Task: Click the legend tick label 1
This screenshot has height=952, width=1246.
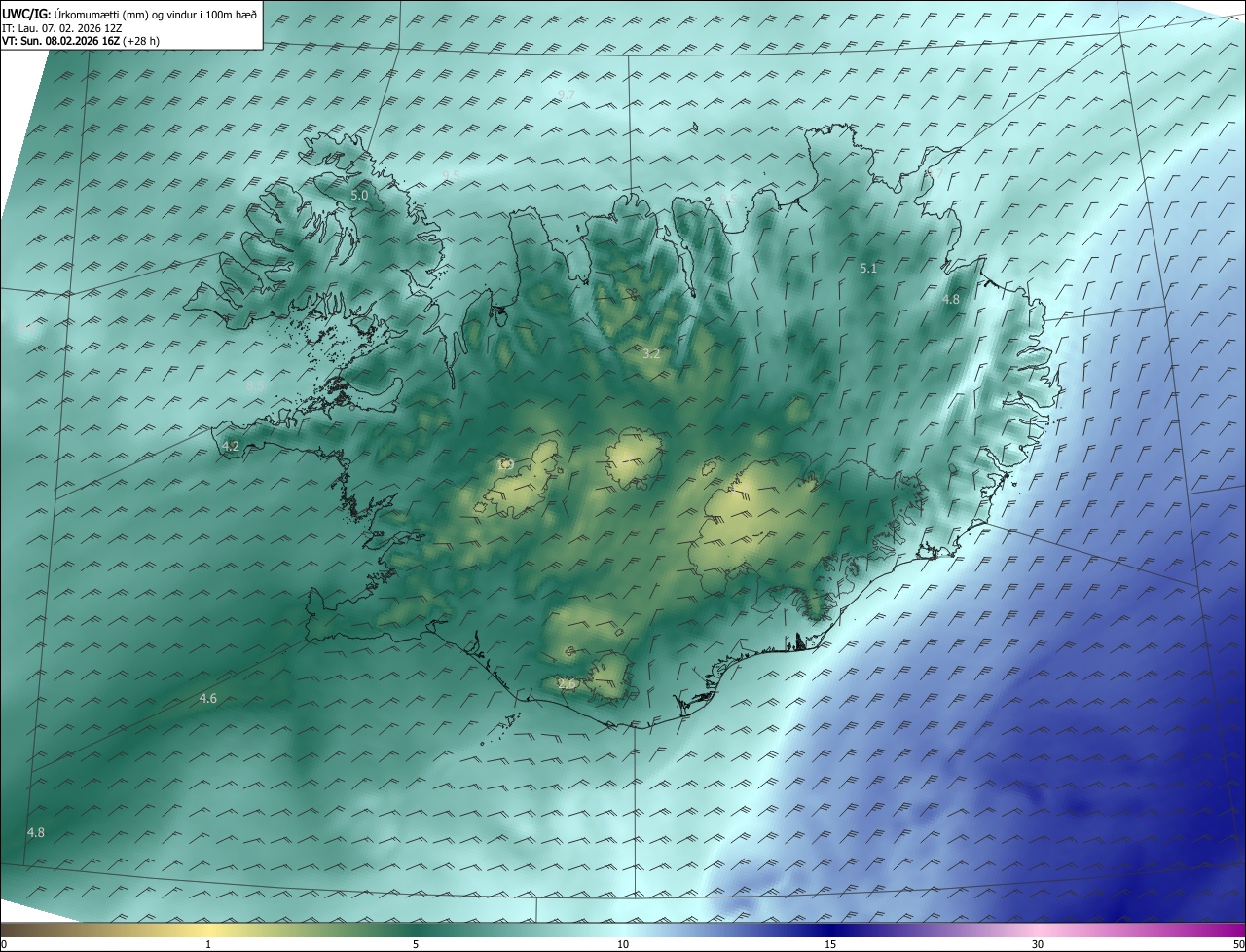Action: pos(208,944)
